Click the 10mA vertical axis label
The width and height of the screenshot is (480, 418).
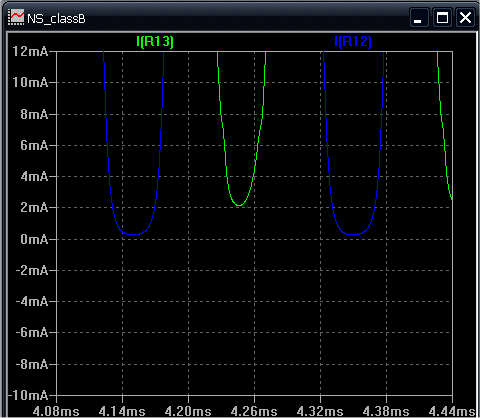(30, 82)
